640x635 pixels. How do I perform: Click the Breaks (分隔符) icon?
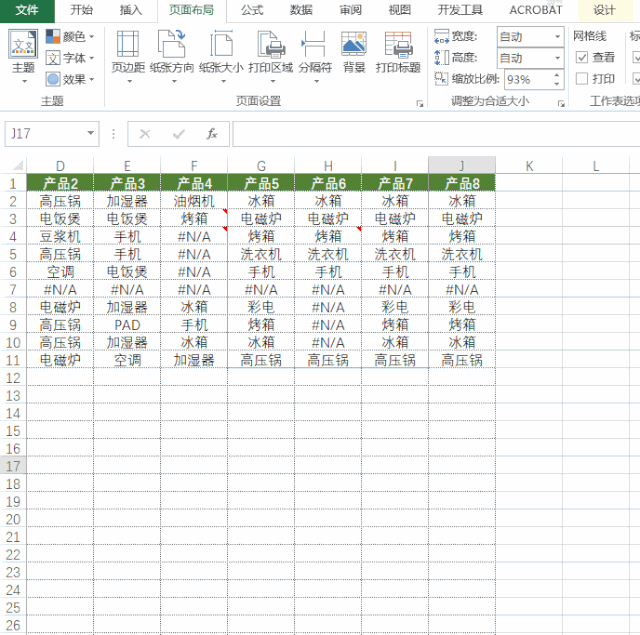[315, 44]
